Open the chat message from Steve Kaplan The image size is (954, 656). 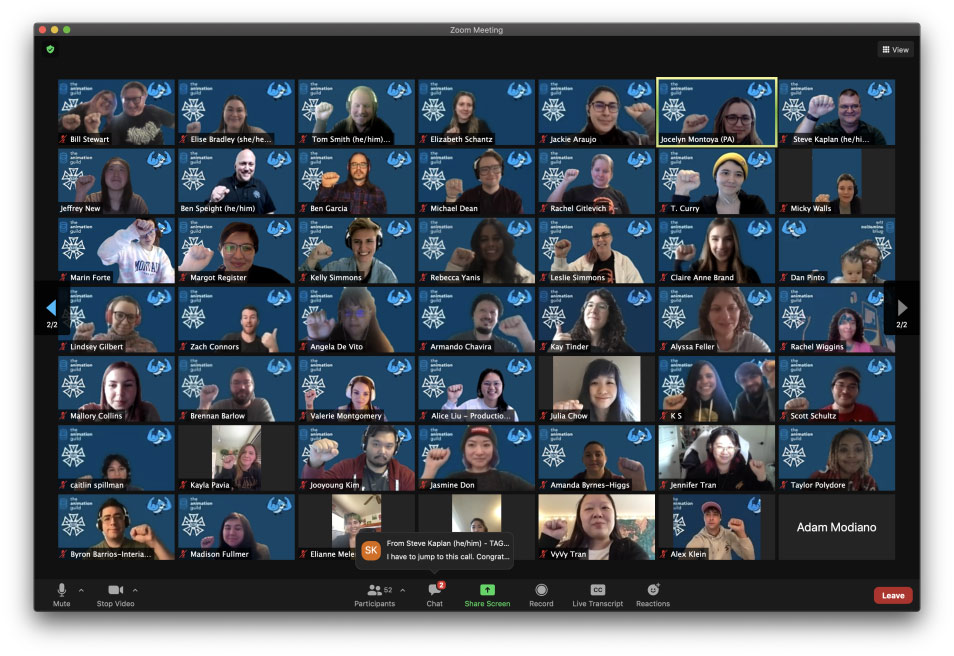click(435, 549)
